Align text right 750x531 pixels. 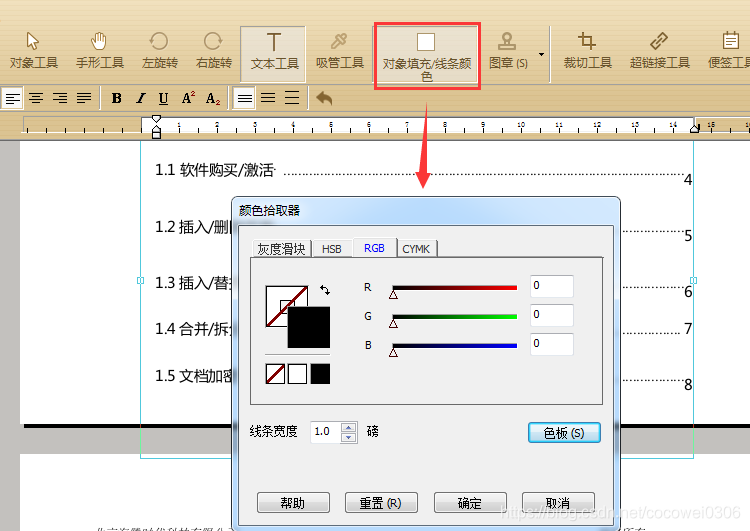click(x=60, y=99)
